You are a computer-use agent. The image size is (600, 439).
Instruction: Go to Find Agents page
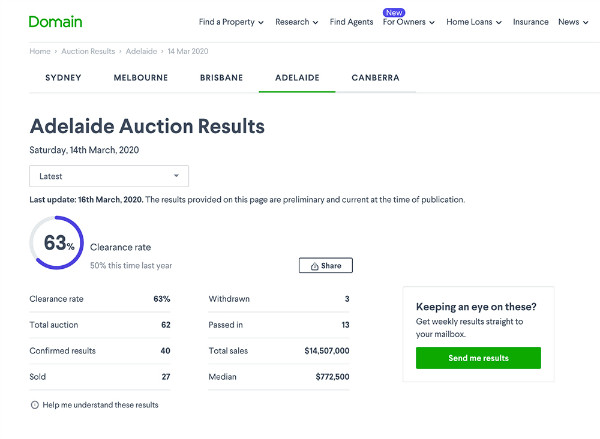pyautogui.click(x=351, y=22)
